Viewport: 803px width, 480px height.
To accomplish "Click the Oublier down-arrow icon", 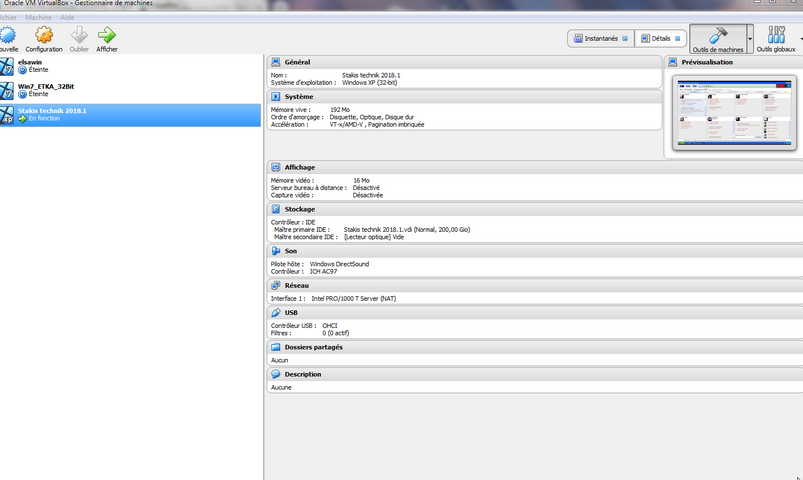I will 79,35.
